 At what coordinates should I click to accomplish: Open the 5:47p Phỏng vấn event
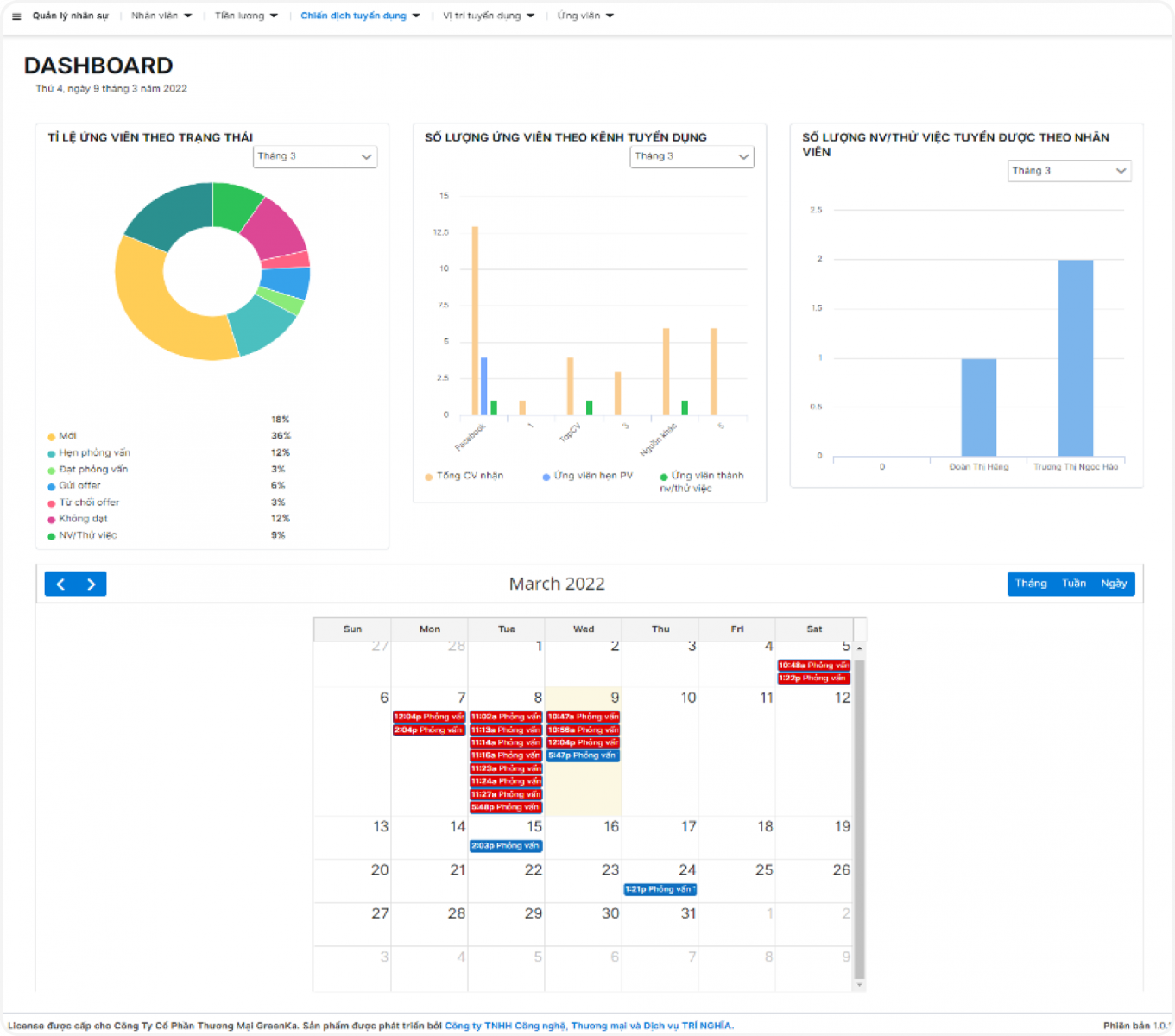click(x=583, y=755)
